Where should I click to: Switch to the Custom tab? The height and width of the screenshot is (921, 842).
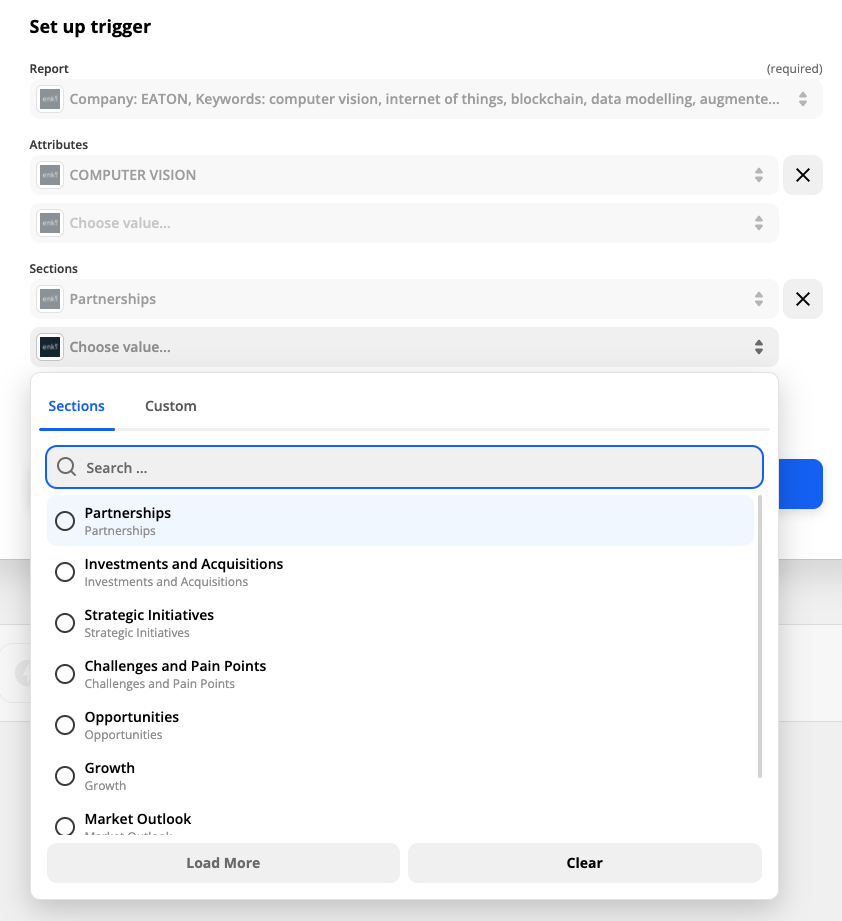pos(170,406)
